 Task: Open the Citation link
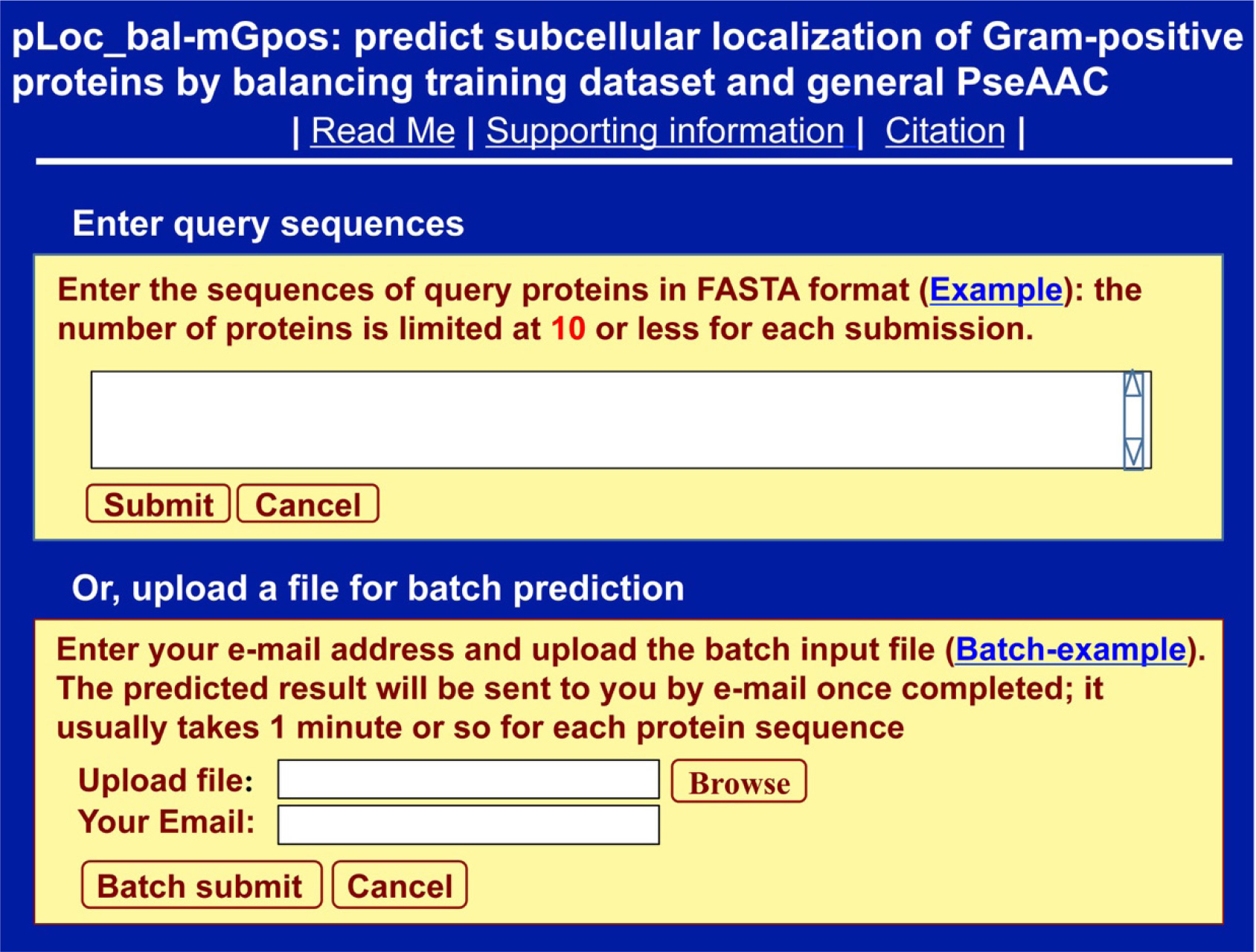coord(945,132)
